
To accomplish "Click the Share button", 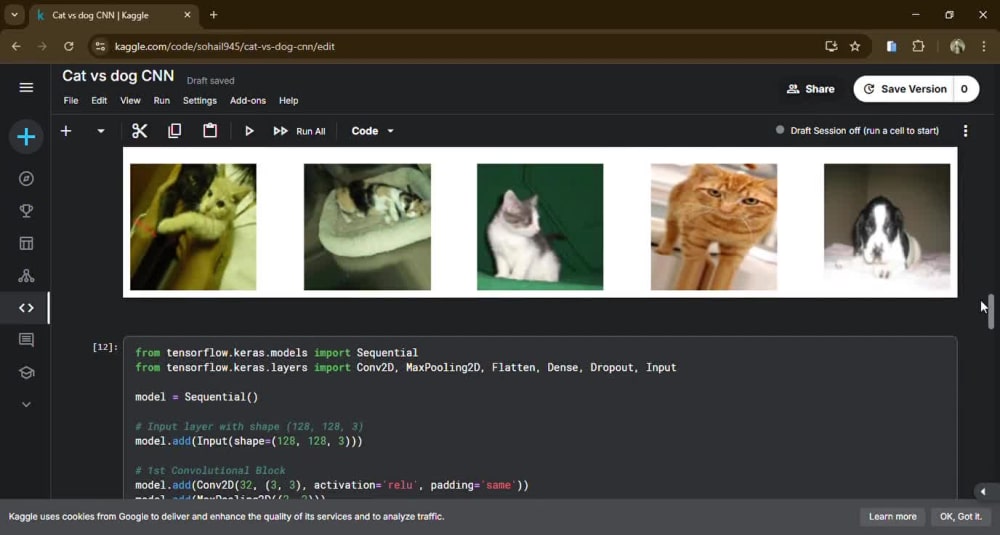I will click(x=811, y=89).
